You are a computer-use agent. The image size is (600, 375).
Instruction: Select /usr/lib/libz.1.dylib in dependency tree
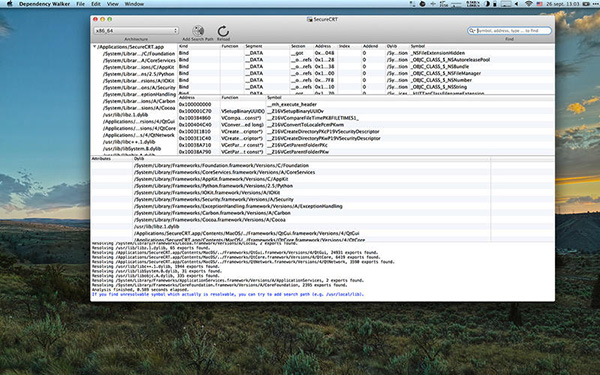coord(126,115)
